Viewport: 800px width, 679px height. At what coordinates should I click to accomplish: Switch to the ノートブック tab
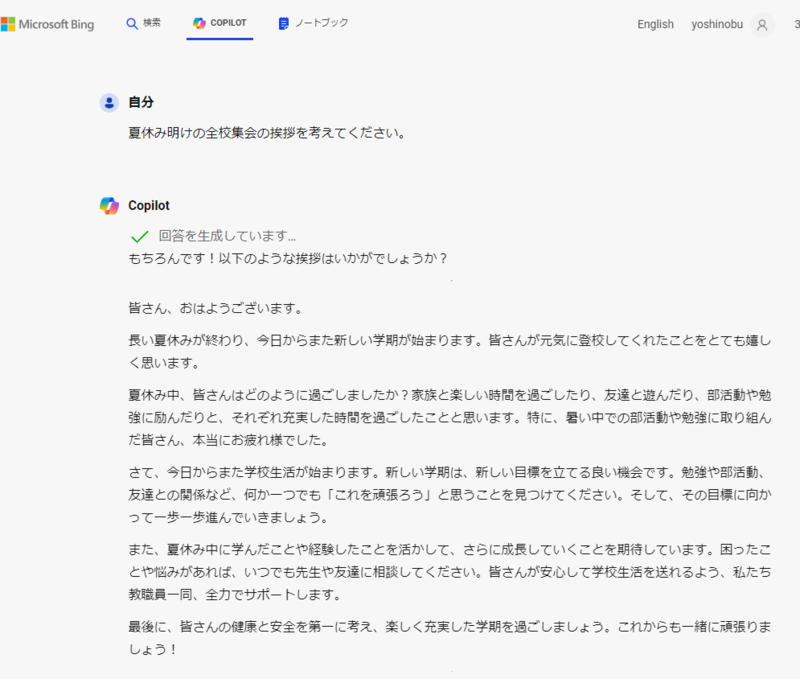(x=313, y=23)
